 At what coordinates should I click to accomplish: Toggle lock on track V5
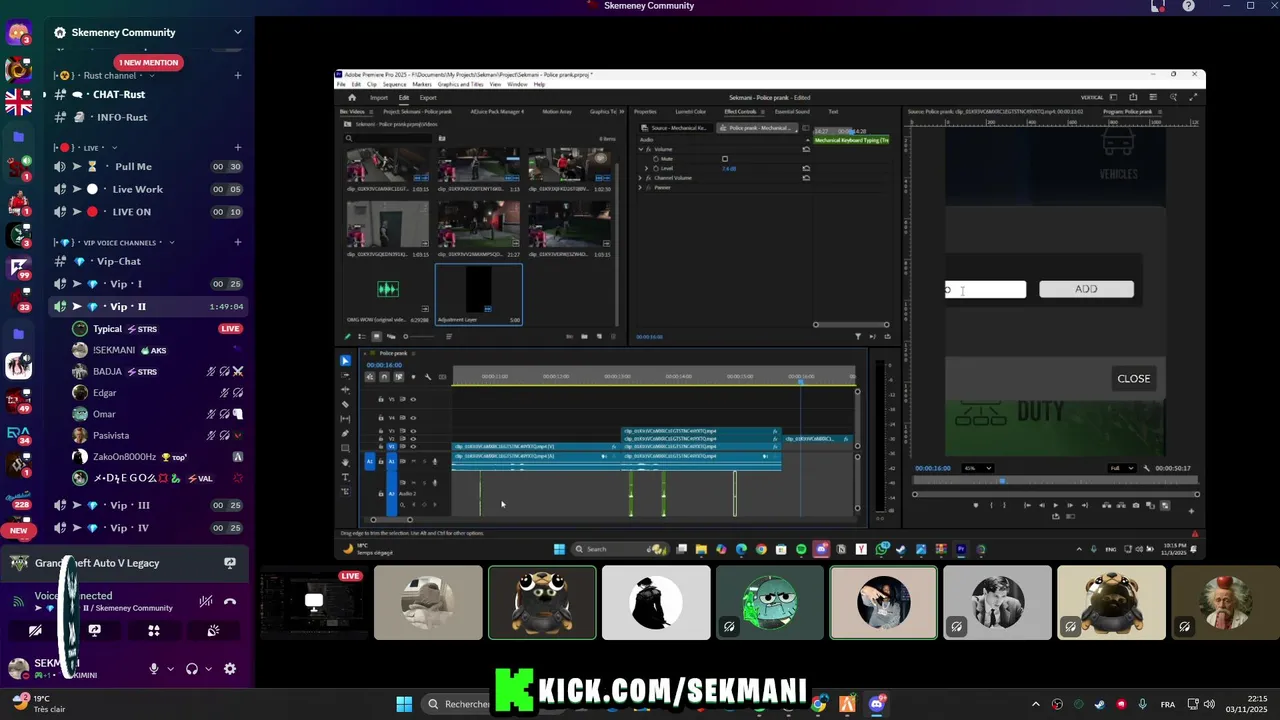point(381,399)
